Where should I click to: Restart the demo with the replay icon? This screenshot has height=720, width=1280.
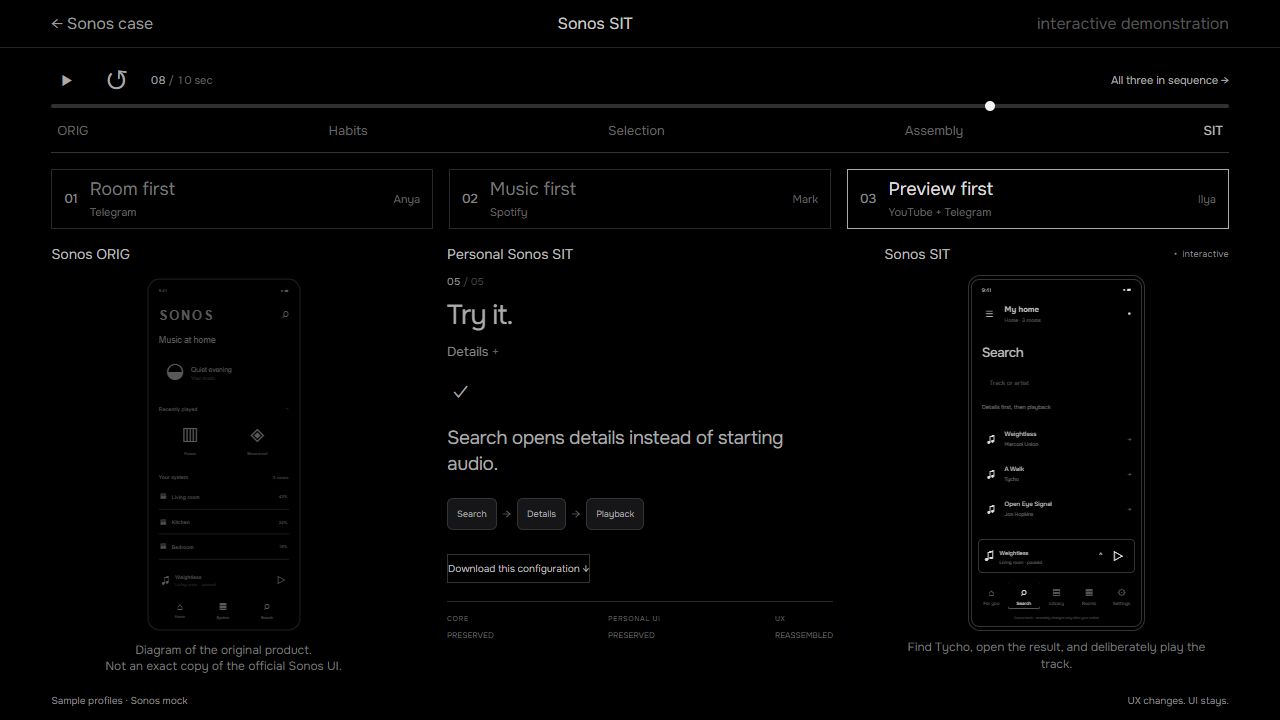117,80
